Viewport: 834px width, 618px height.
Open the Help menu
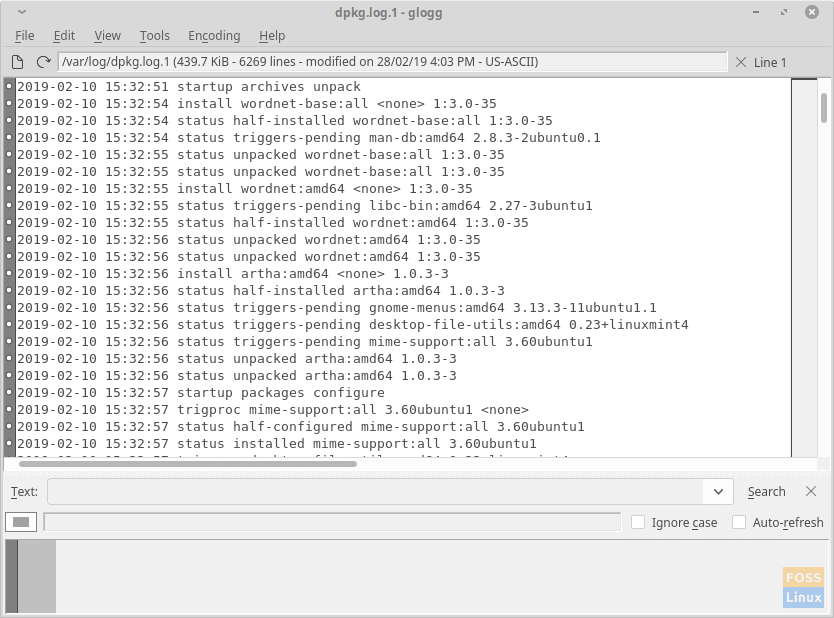tap(272, 36)
